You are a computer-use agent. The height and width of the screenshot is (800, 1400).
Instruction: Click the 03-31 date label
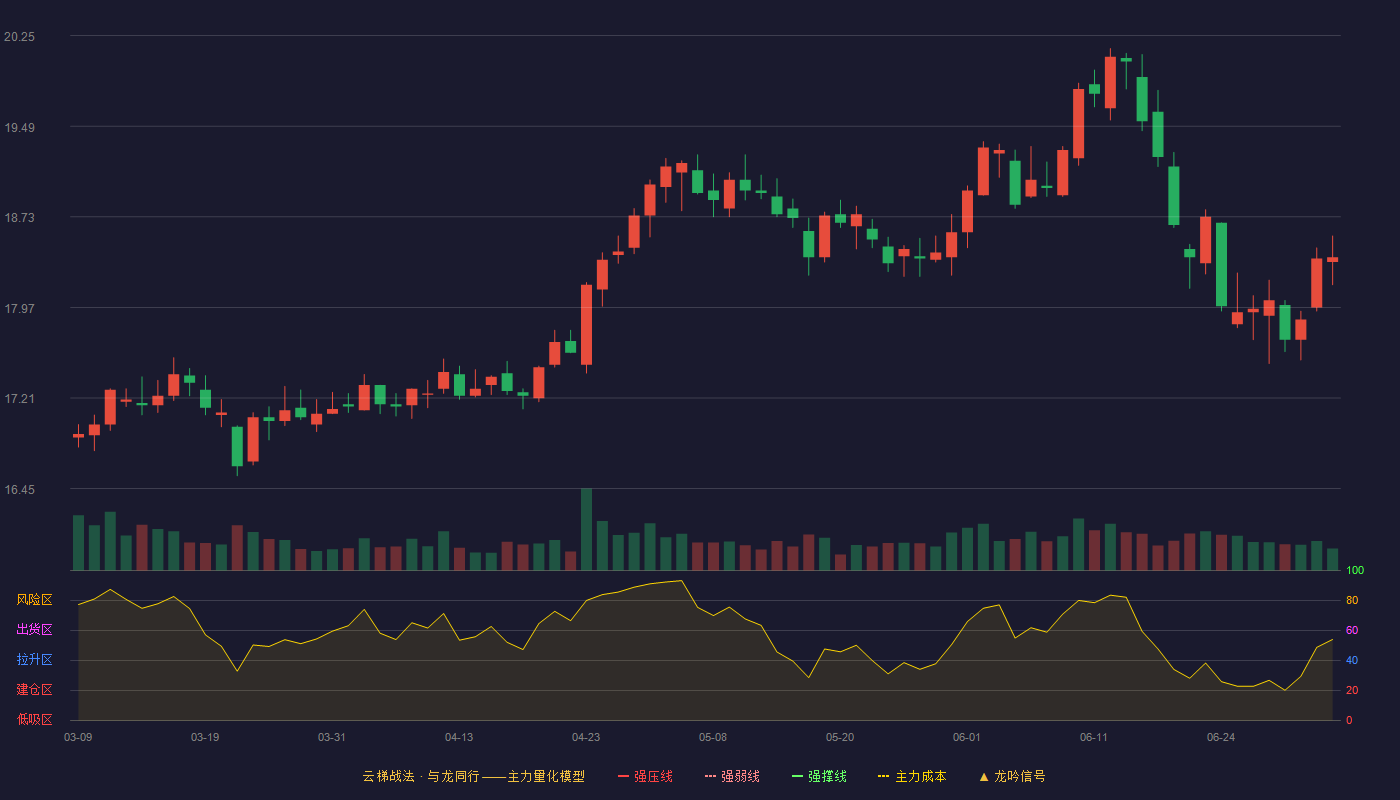[x=332, y=737]
